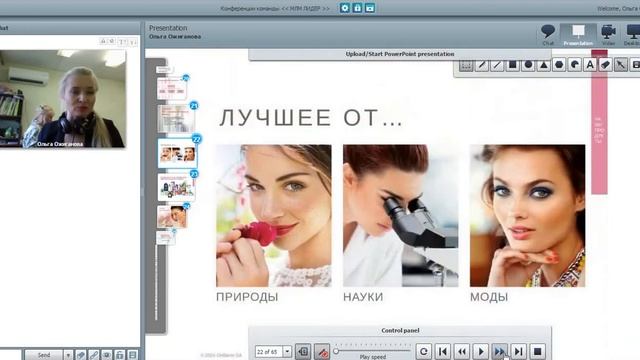The height and width of the screenshot is (360, 640).
Task: Select slide thumbnail number 23
Action: tap(176, 187)
